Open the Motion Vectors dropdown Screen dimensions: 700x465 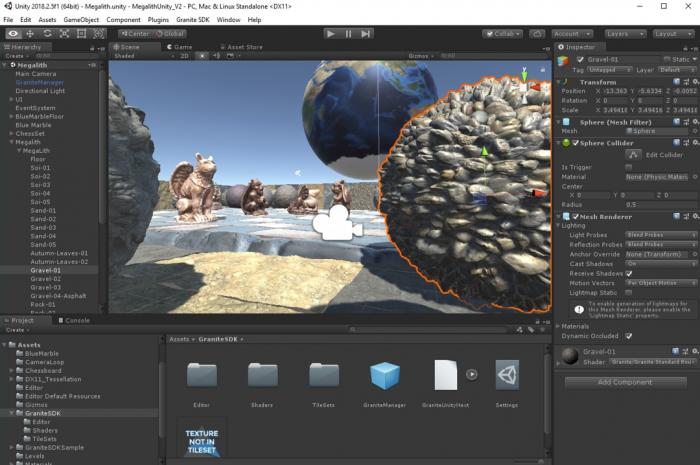pyautogui.click(x=661, y=283)
